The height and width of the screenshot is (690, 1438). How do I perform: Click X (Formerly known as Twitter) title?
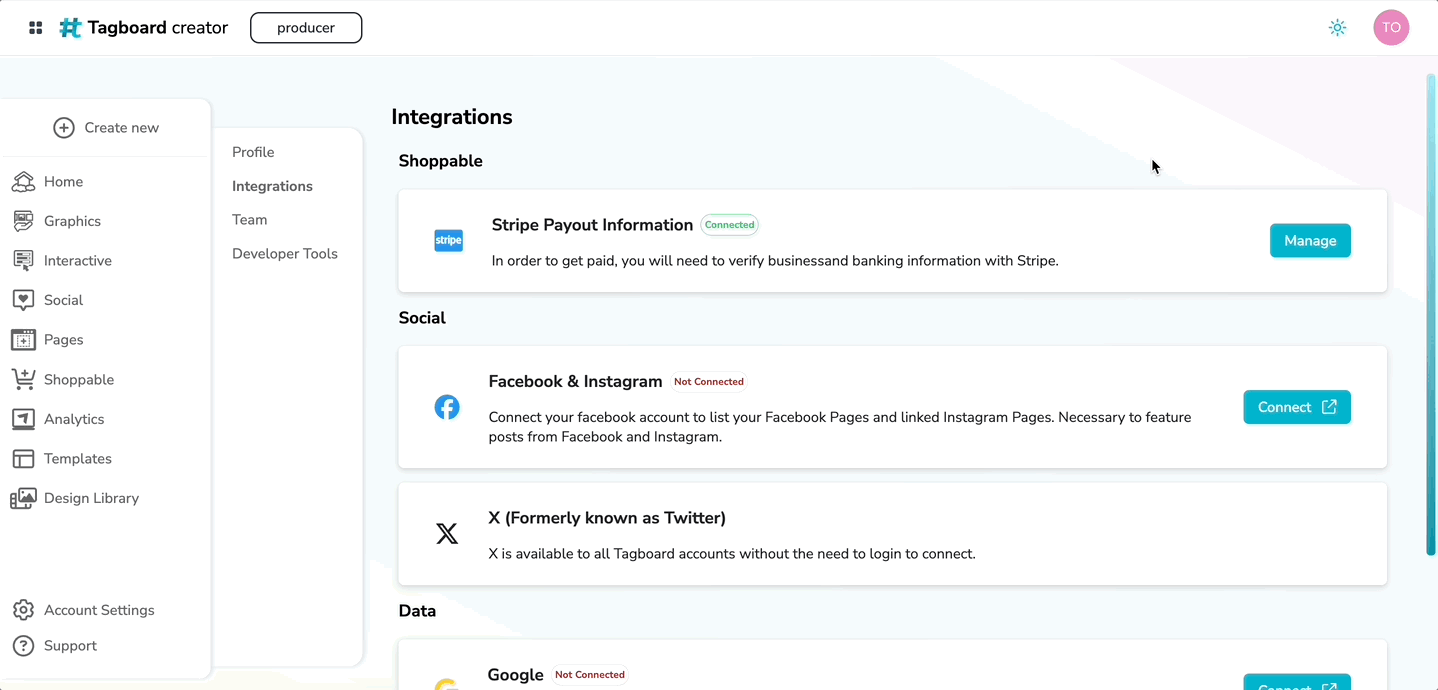pos(607,518)
